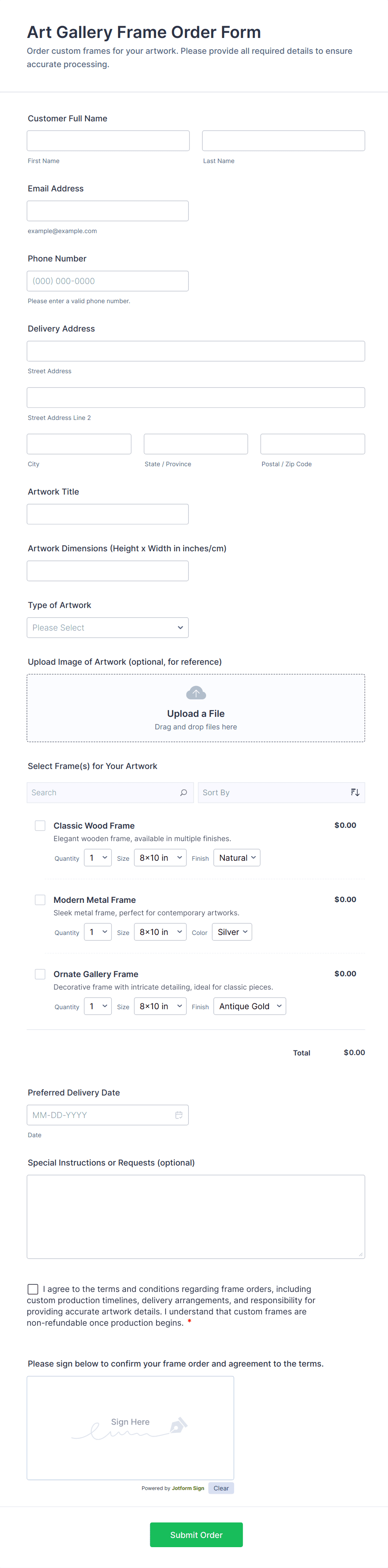Expand Classic Wood Frame finish dropdown
The height and width of the screenshot is (1568, 388).
point(237,858)
